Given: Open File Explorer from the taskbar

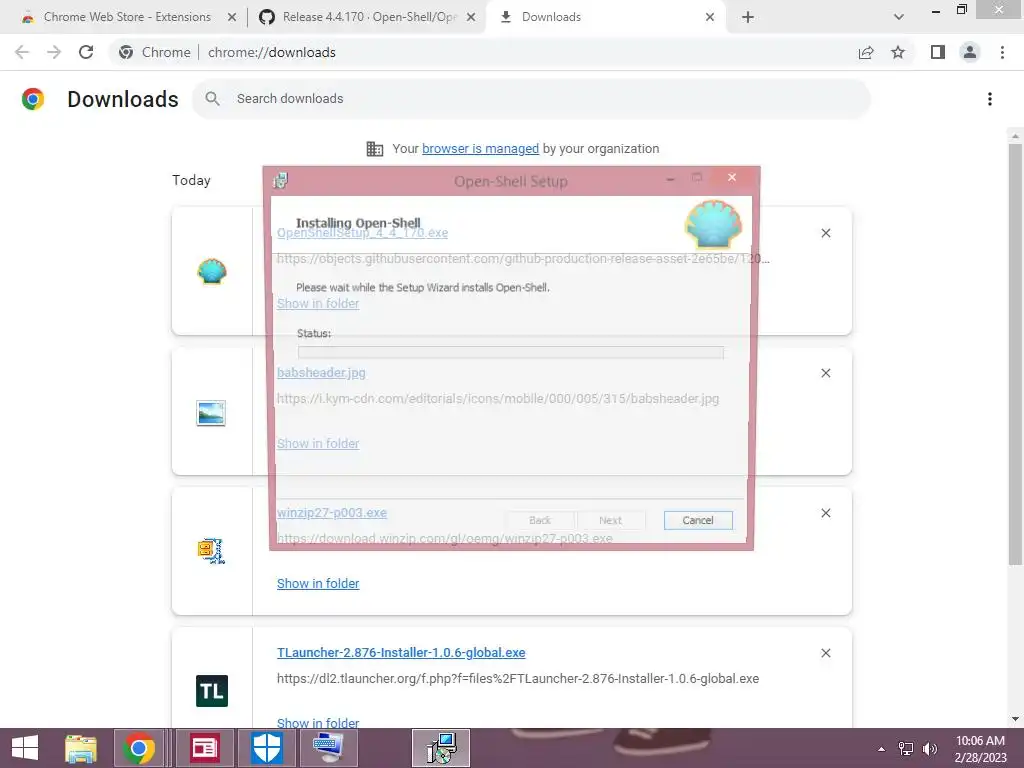Looking at the screenshot, I should pos(80,748).
